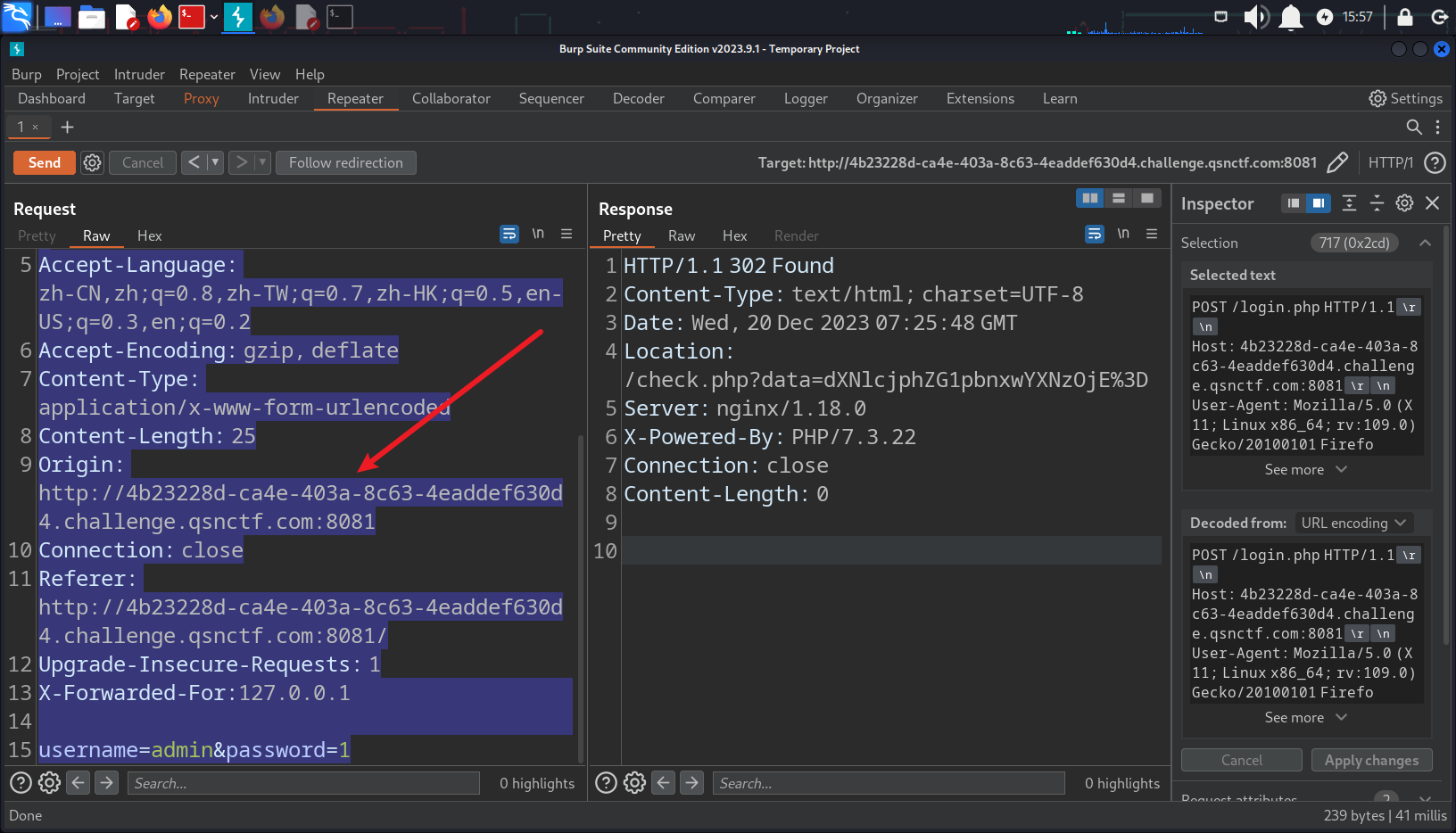Open the Intruder menu
This screenshot has height=833, width=1456.
coord(139,74)
